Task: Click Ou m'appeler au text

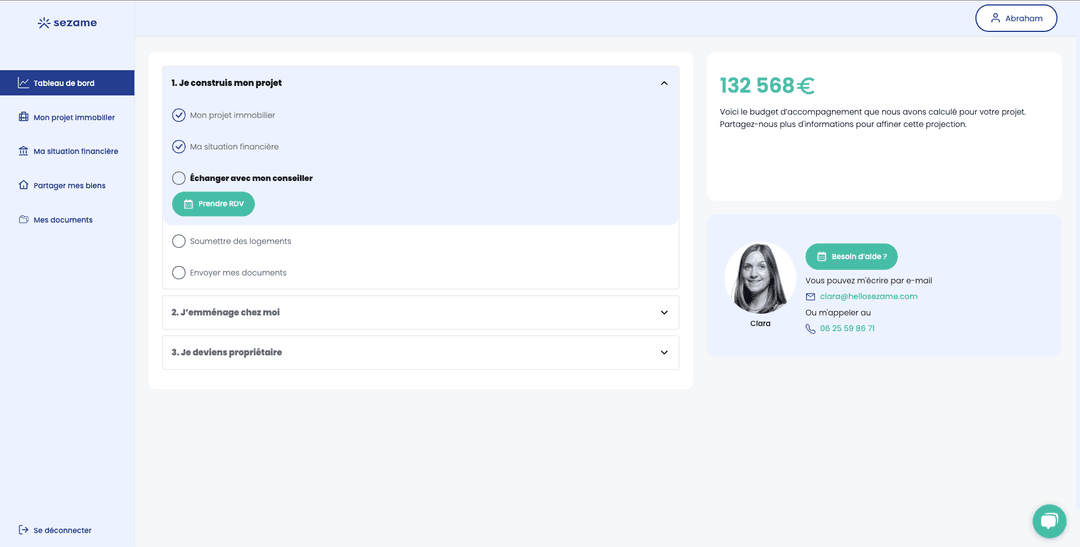Action: pos(838,313)
